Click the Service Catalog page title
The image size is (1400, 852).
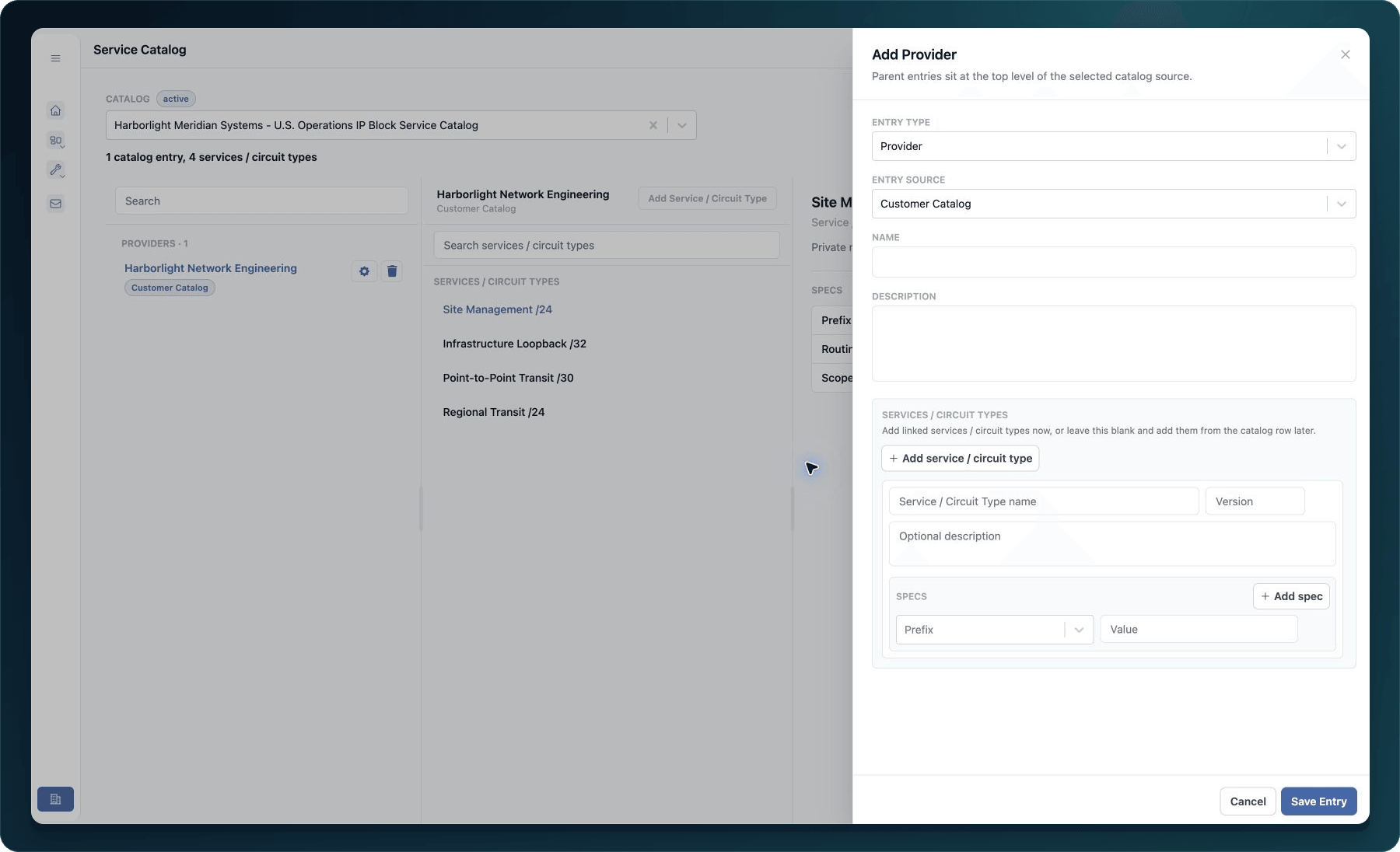[140, 50]
